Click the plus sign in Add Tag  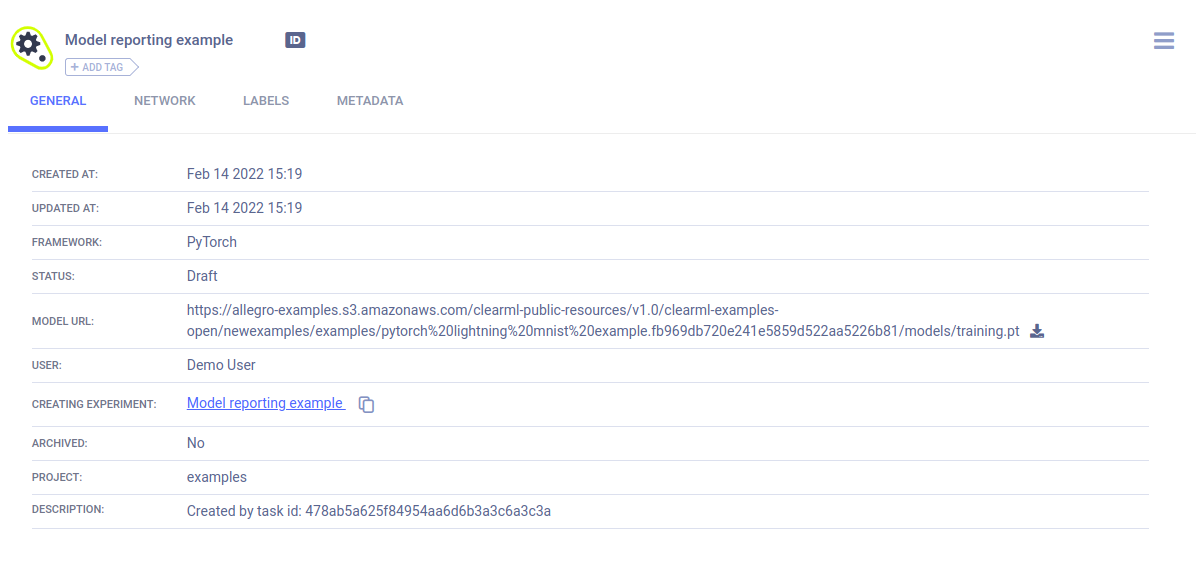pos(75,67)
